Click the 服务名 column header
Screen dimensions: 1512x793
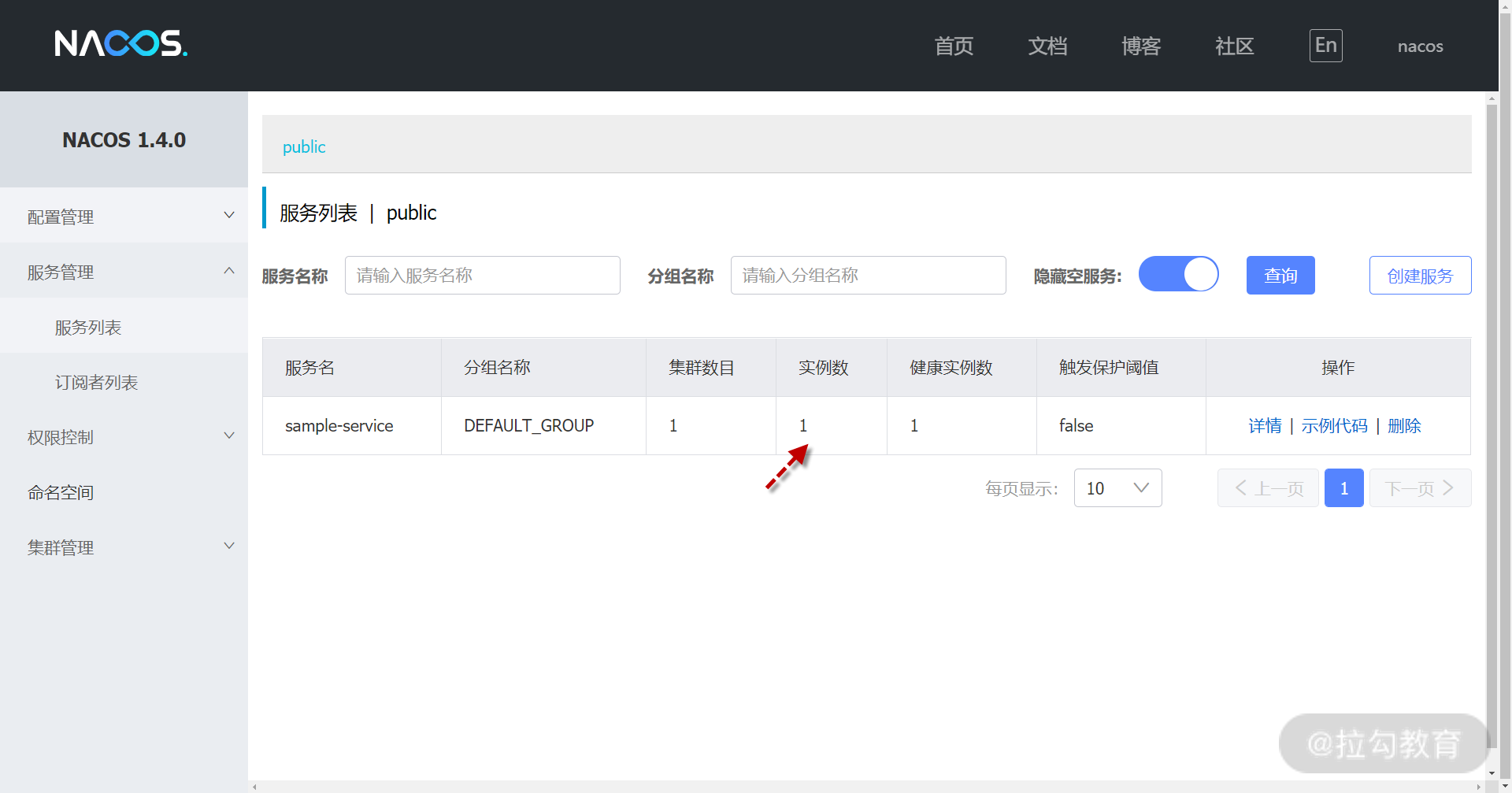[x=352, y=368]
